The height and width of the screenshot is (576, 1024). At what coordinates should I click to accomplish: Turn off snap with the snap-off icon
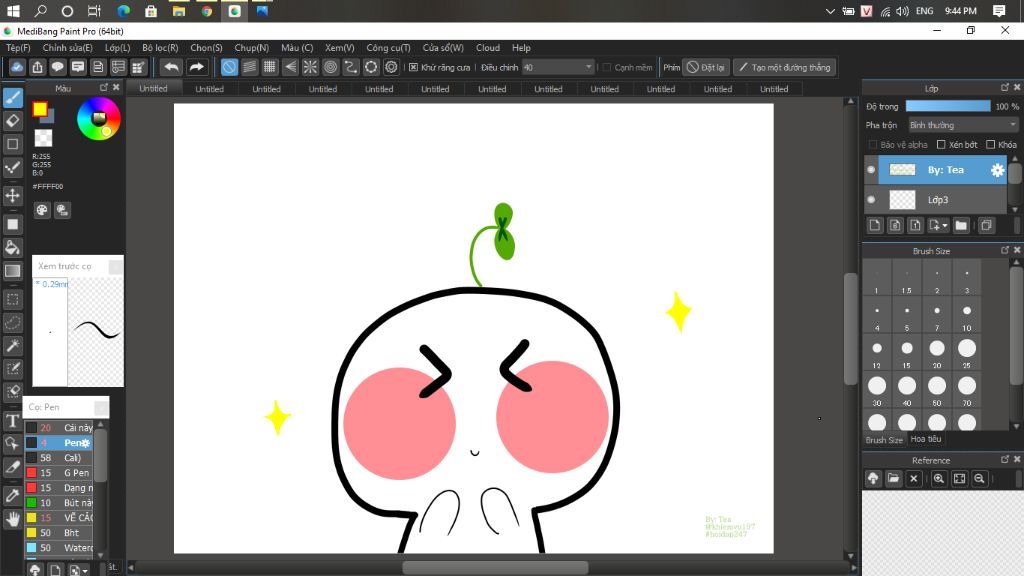229,67
